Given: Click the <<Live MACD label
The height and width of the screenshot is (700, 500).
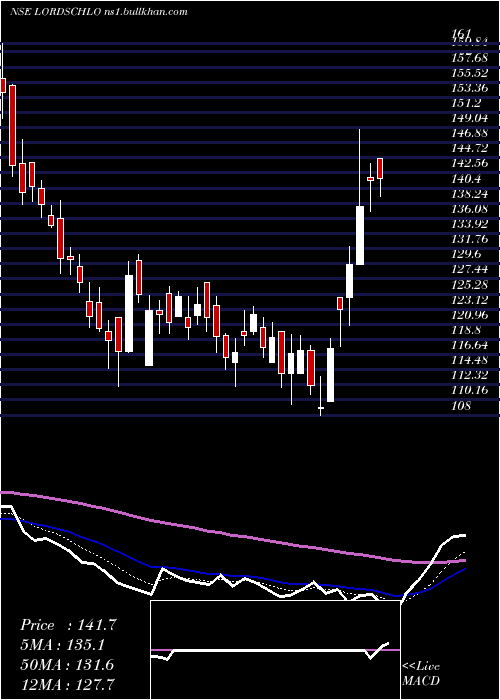Looking at the screenshot, I should pyautogui.click(x=421, y=674).
